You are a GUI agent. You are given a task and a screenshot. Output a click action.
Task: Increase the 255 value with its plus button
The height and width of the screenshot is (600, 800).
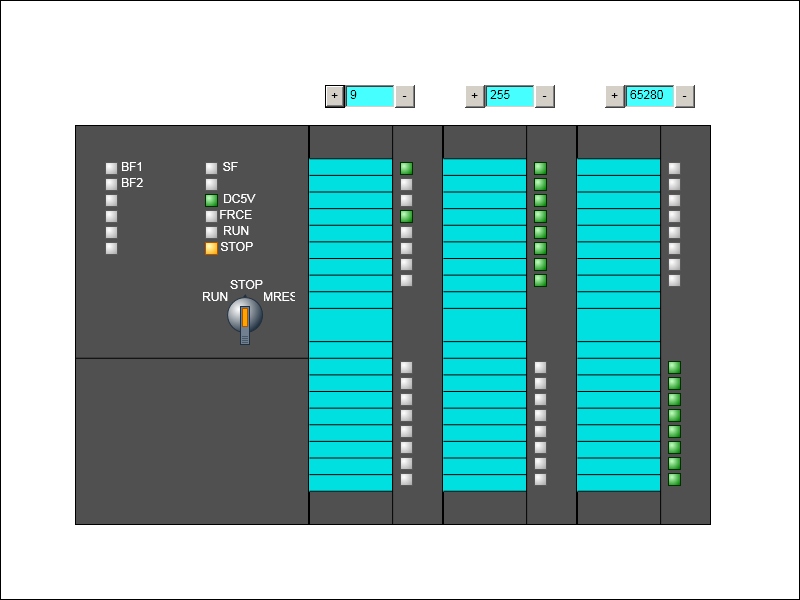coord(474,96)
